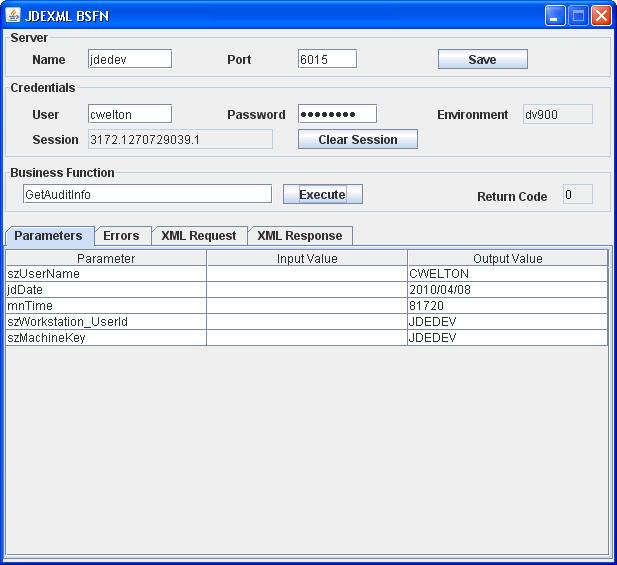Screen dimensions: 617x565
Task: Execute the business function
Action: coord(322,195)
